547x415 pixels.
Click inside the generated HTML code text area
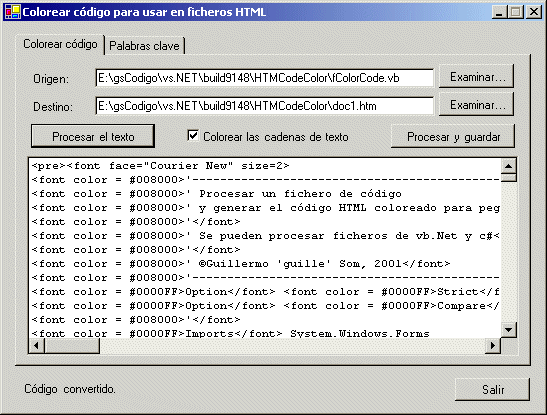pos(265,248)
